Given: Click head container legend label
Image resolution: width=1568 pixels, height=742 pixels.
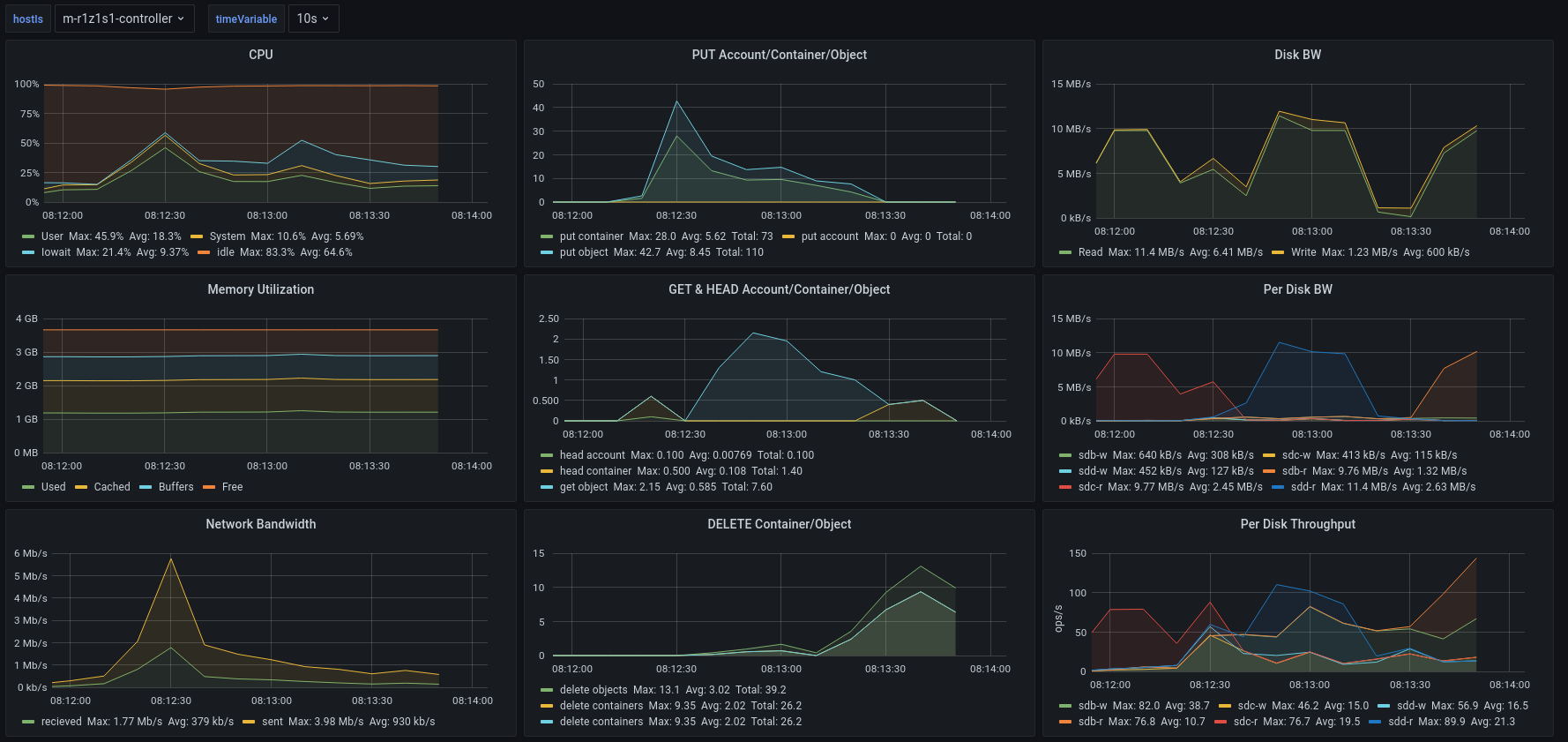Looking at the screenshot, I should point(595,471).
